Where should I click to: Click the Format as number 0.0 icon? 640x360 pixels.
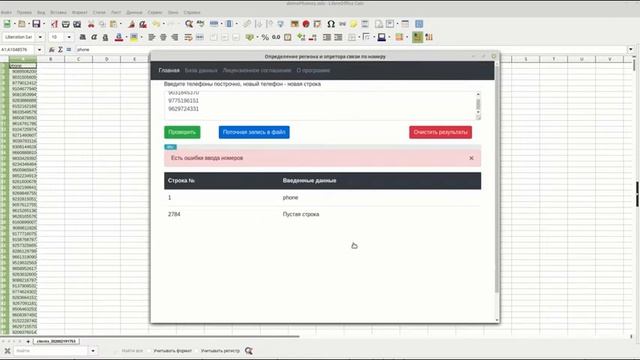coord(276,37)
